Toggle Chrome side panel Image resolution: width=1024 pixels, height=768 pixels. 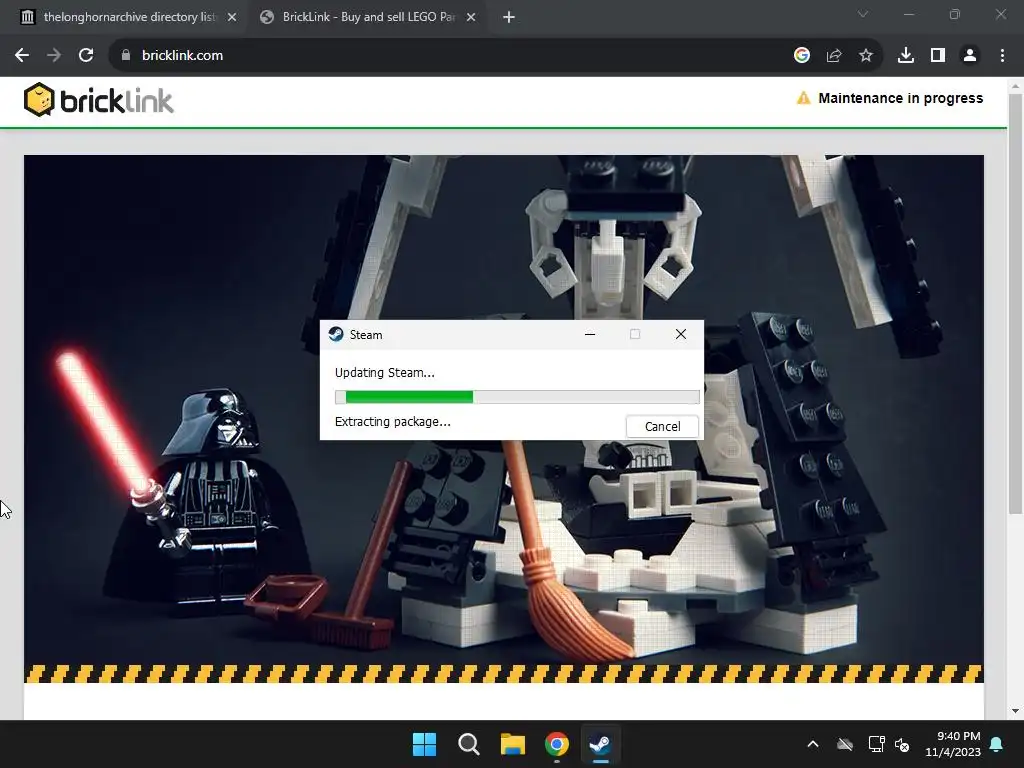938,56
